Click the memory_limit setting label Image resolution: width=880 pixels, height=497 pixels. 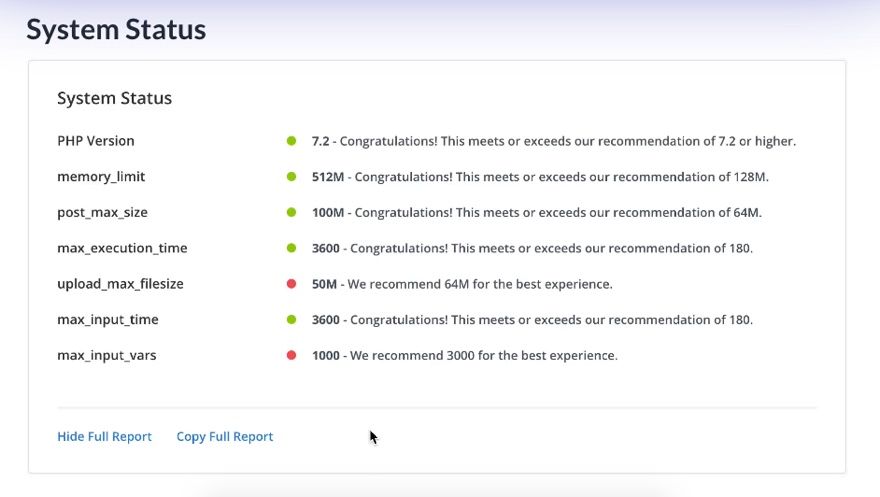coord(101,177)
